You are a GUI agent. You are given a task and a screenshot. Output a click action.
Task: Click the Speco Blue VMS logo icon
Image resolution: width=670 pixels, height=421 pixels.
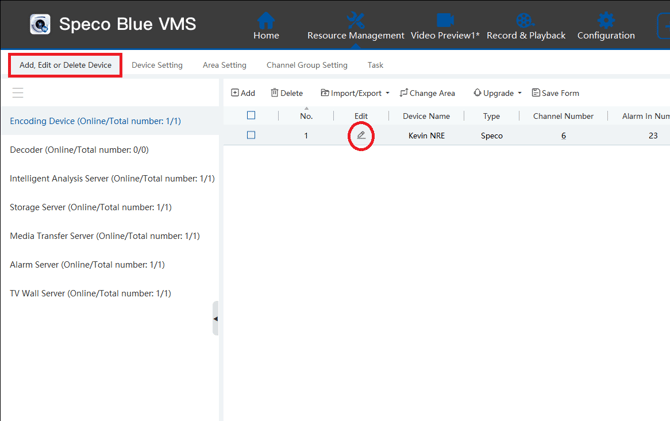[x=40, y=24]
